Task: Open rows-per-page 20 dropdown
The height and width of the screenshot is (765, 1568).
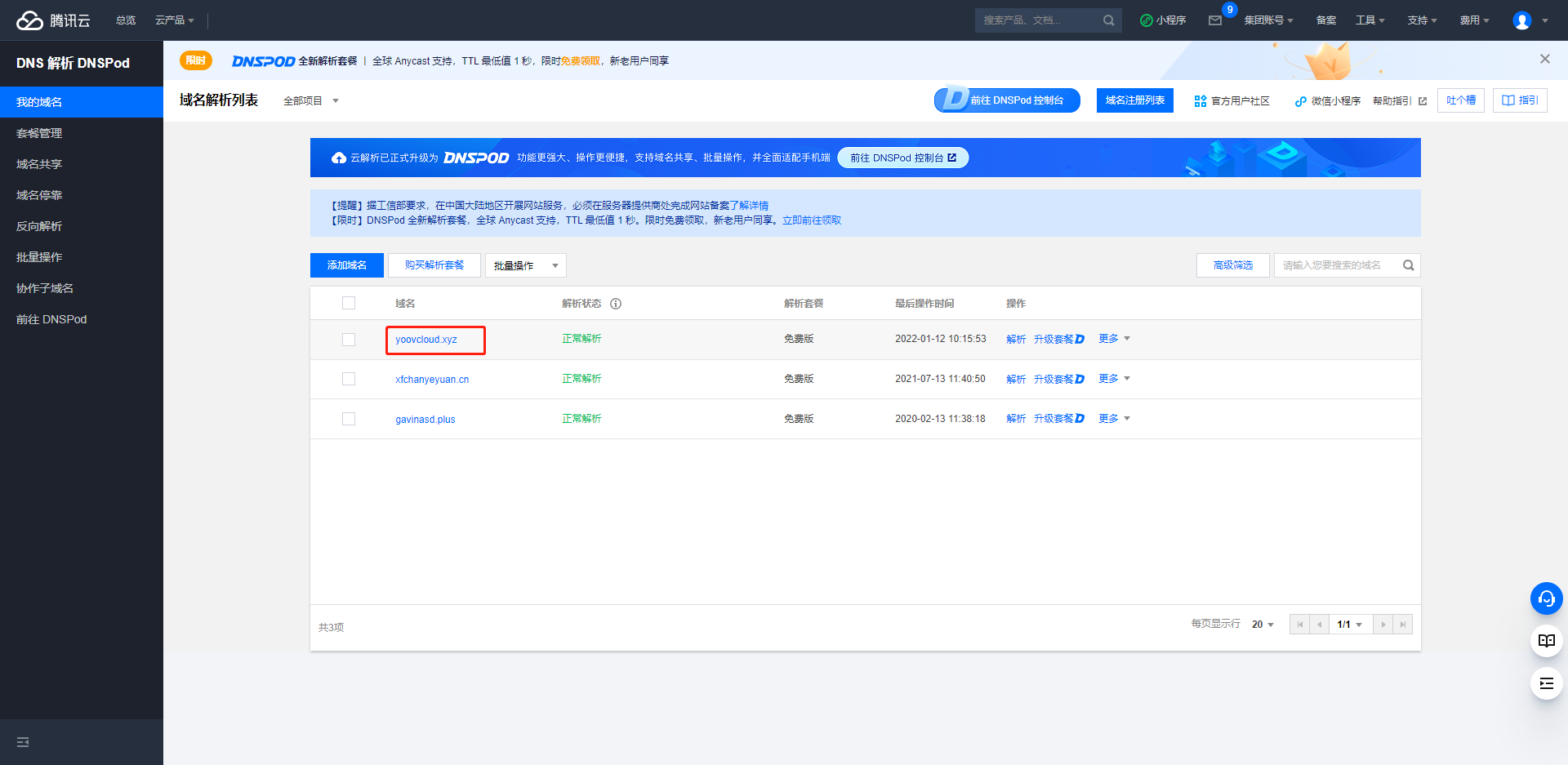Action: point(1263,625)
